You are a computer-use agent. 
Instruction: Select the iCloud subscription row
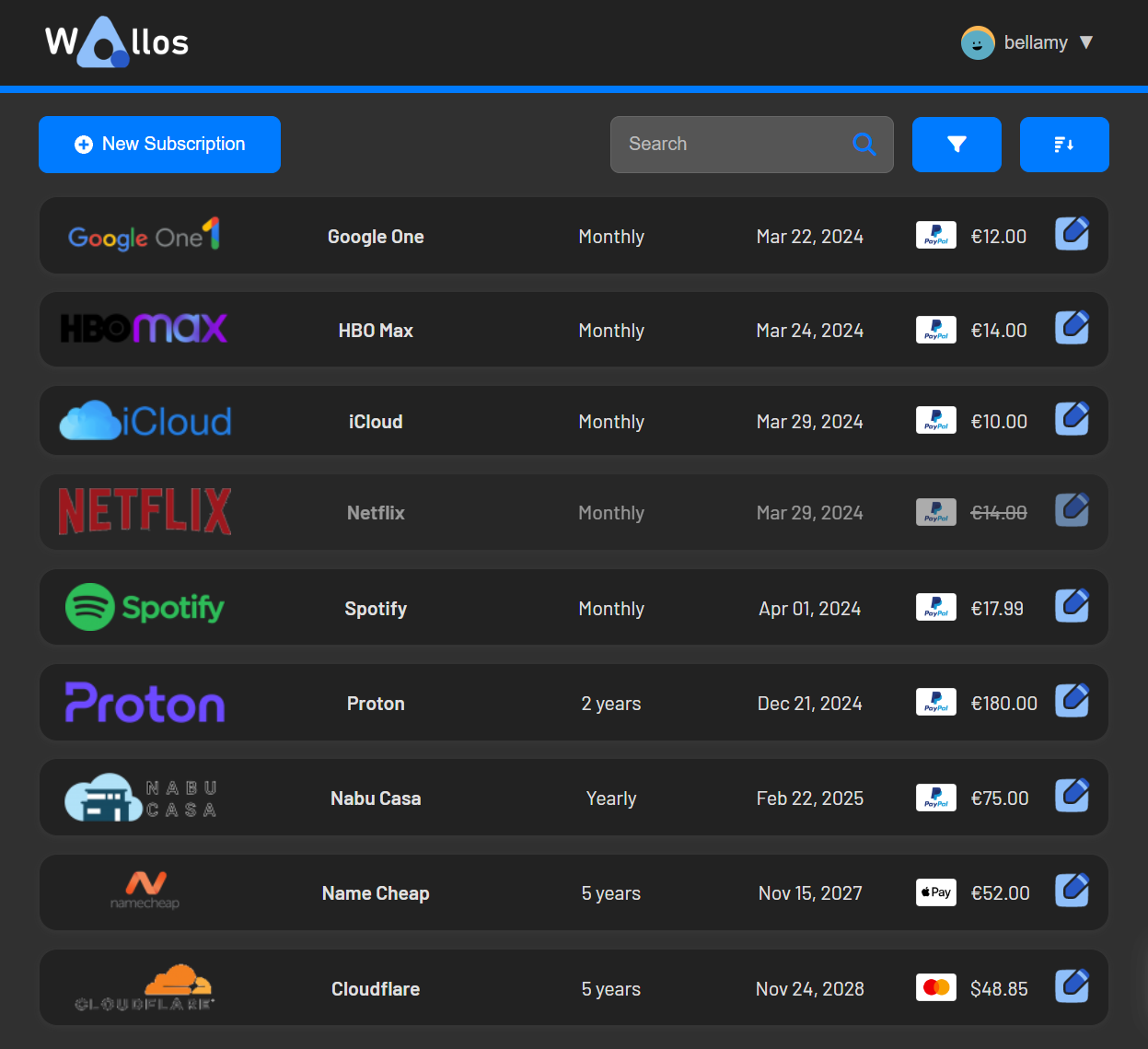(x=574, y=421)
